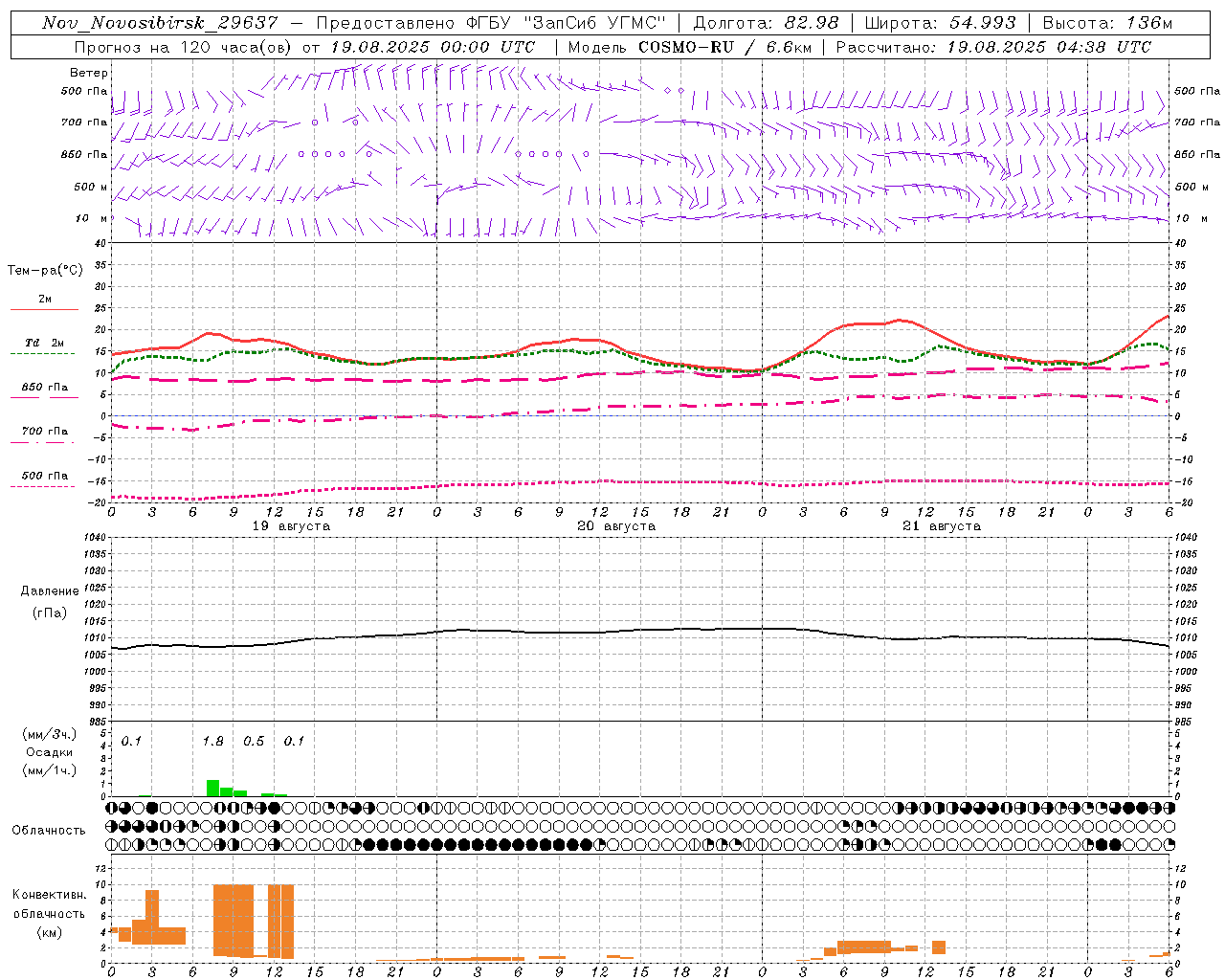
Task: Select the "Осадки" precipitation label
Action: click(x=49, y=752)
